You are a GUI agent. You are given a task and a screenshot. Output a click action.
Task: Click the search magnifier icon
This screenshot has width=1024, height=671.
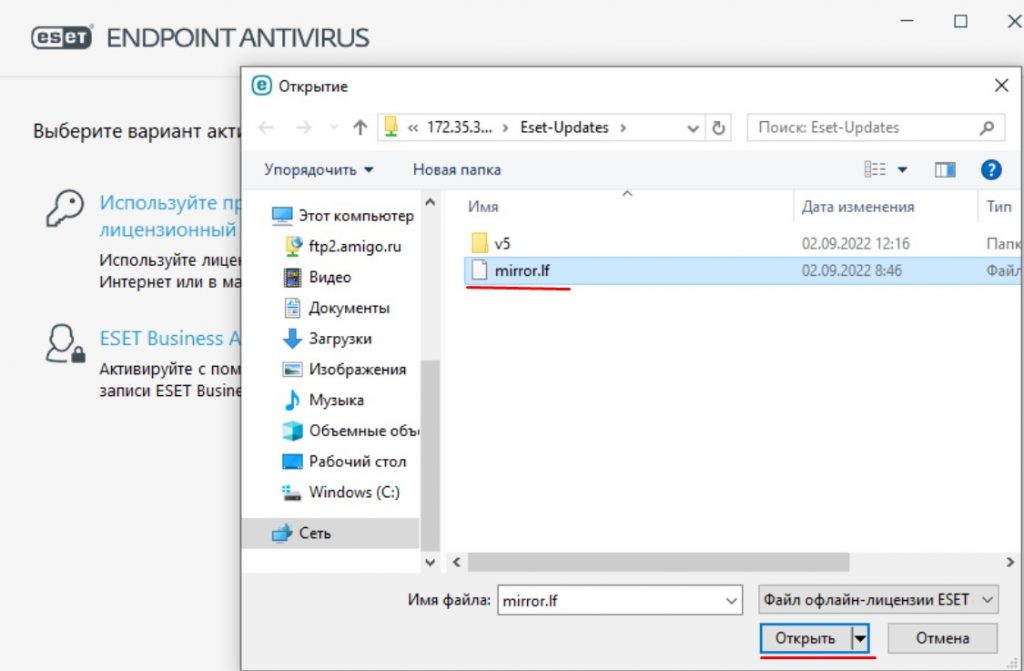pos(986,128)
